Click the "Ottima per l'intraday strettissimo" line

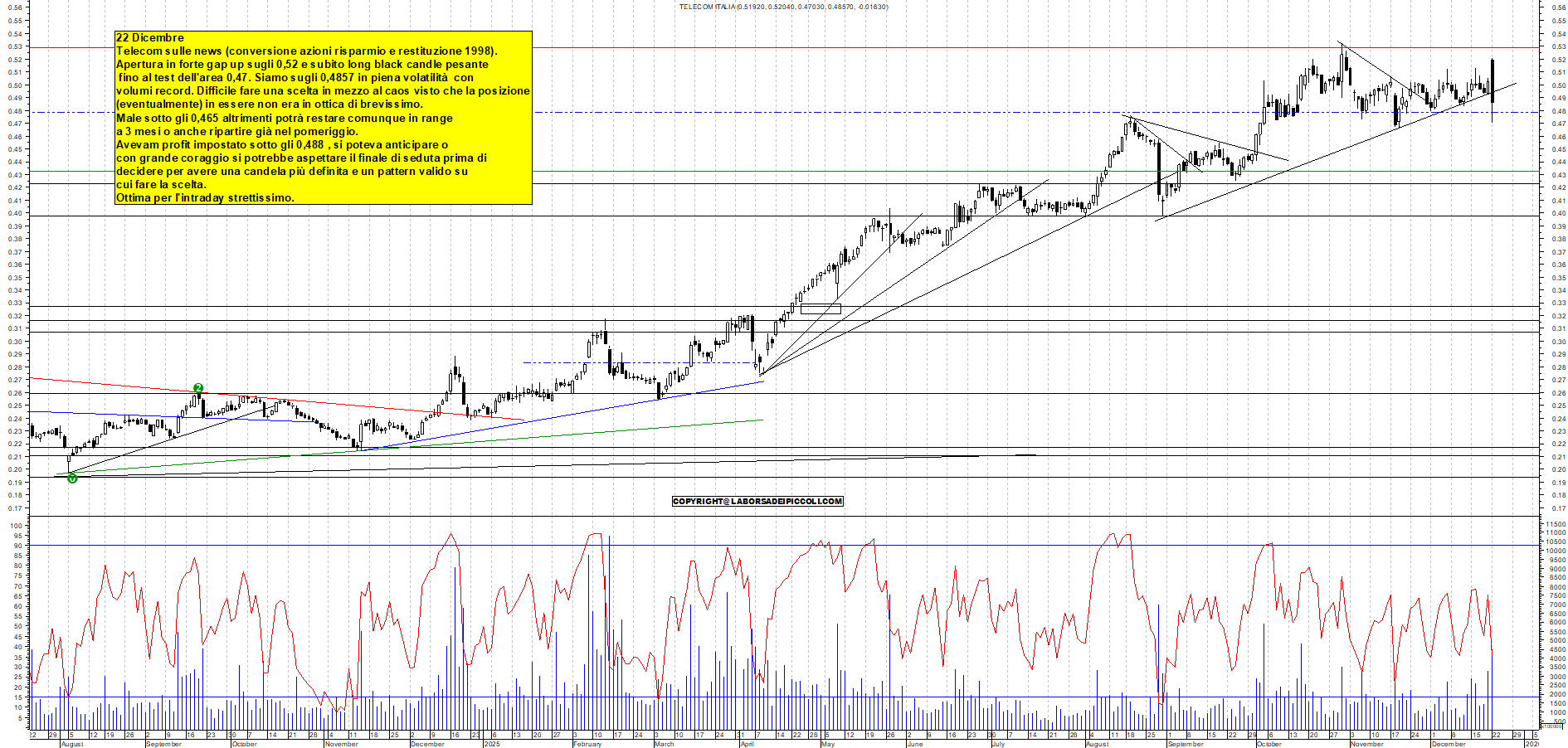coord(205,197)
